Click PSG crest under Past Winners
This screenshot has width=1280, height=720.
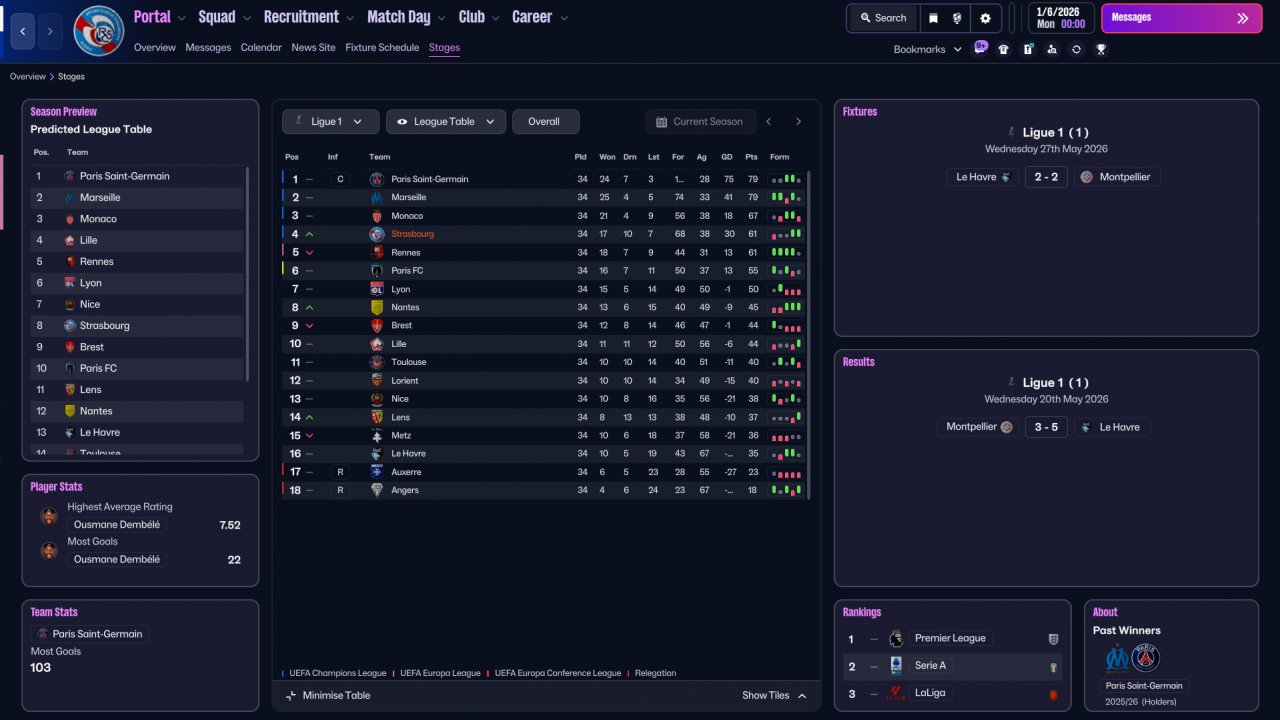tap(1145, 658)
